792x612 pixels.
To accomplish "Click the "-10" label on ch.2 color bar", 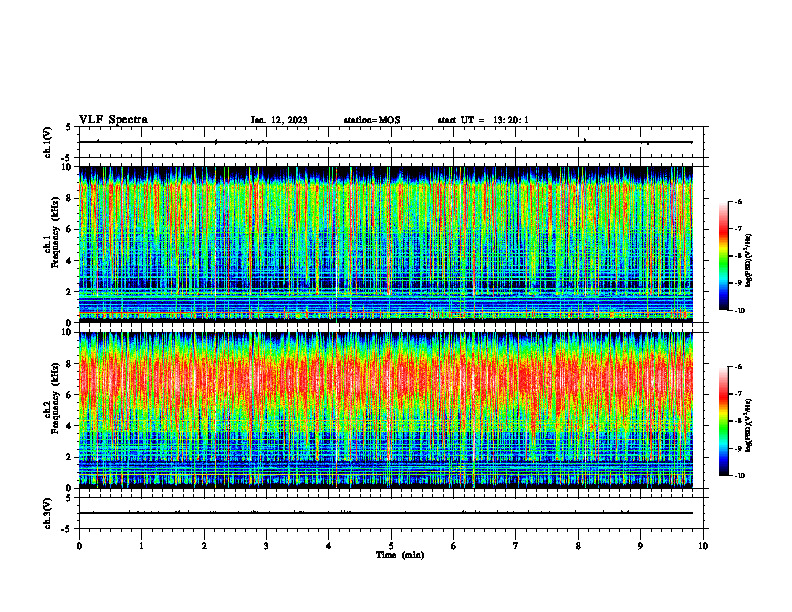I will 740,475.
